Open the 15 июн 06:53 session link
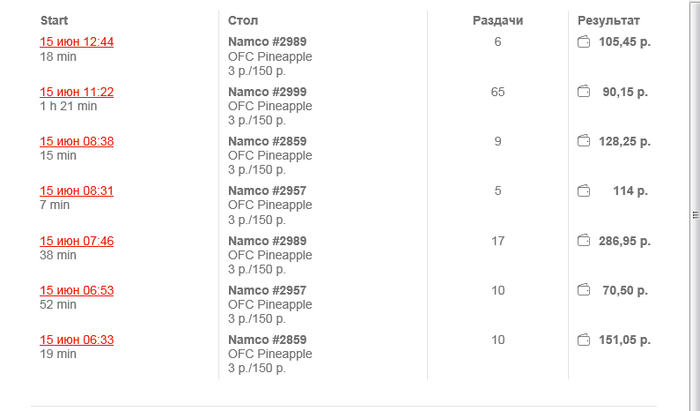 pyautogui.click(x=77, y=291)
